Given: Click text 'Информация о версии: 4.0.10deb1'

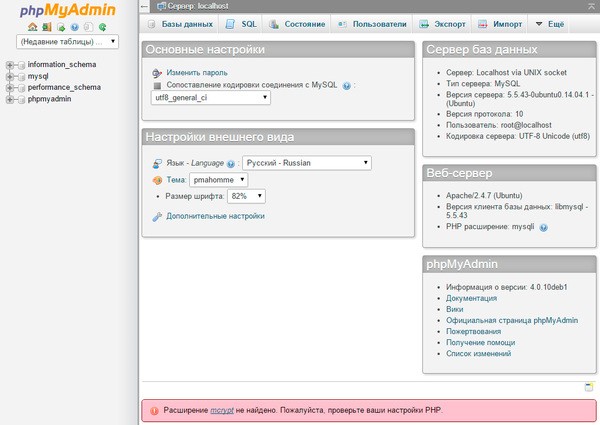Looking at the screenshot, I should [507, 287].
